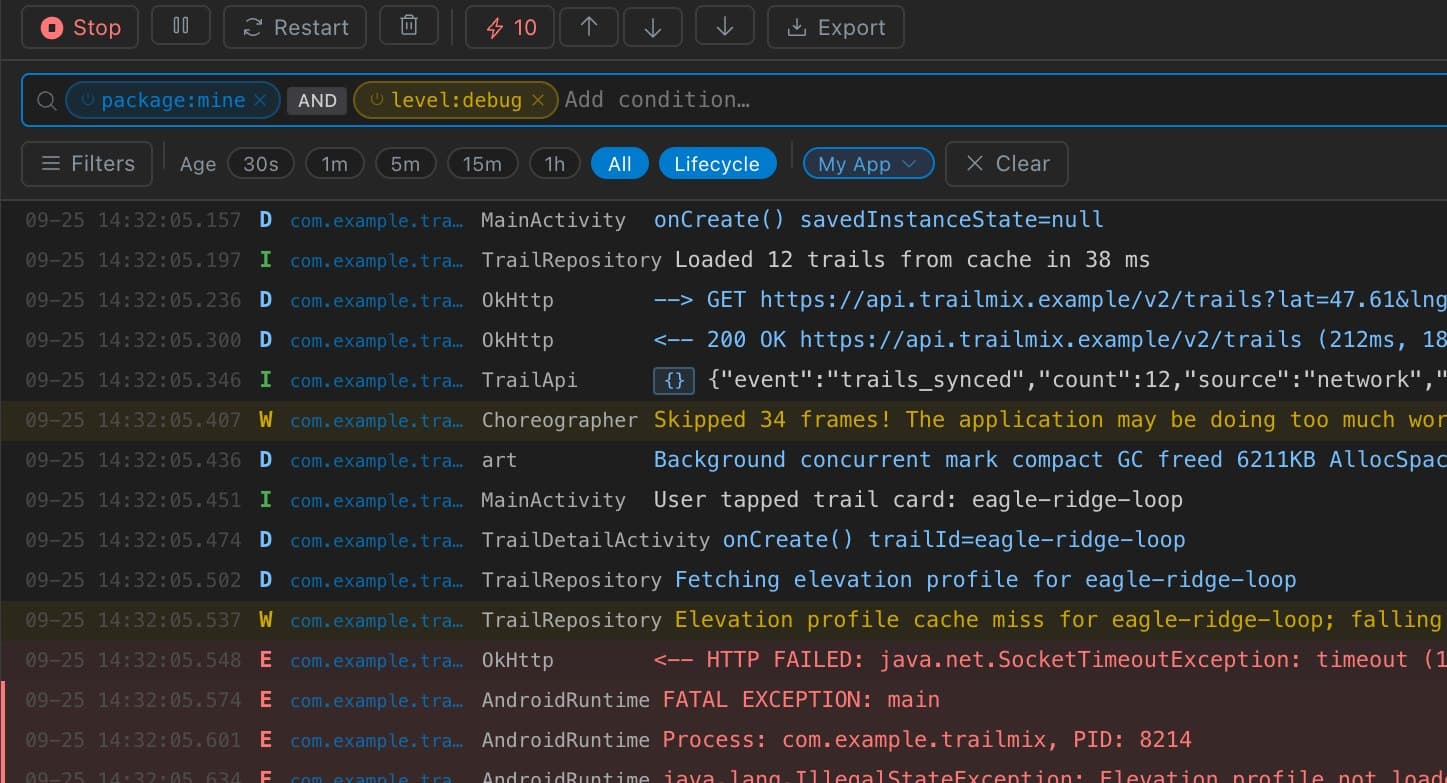The width and height of the screenshot is (1447, 783).
Task: Restart the logcat session
Action: [295, 28]
